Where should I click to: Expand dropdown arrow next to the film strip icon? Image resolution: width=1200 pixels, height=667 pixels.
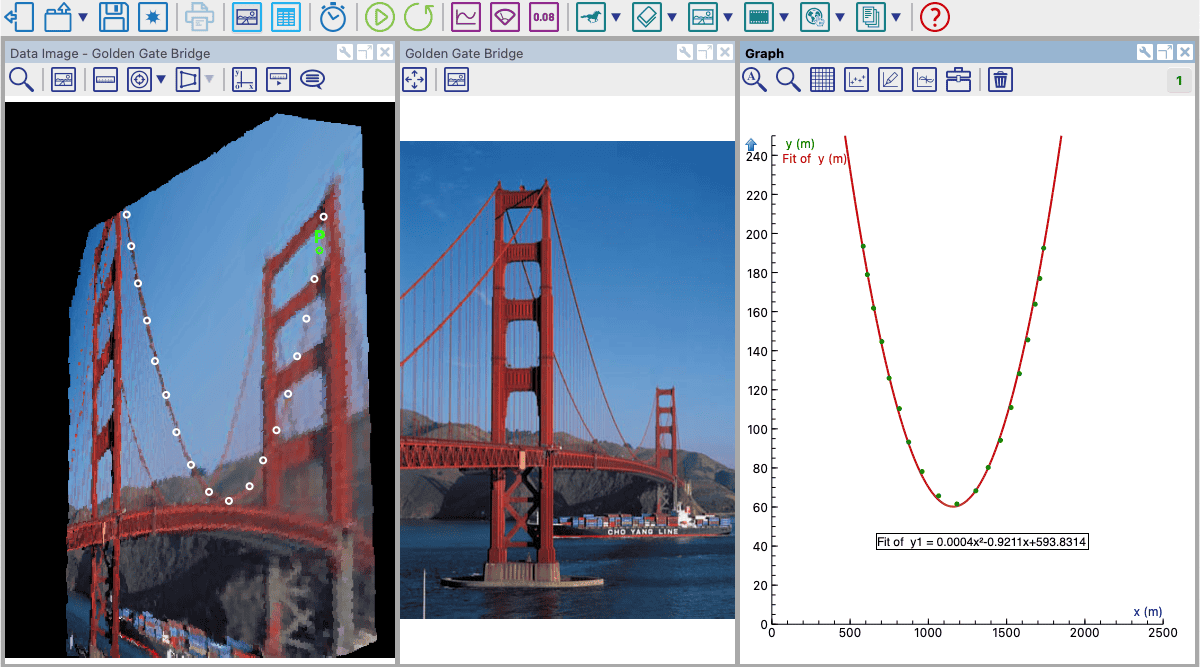(x=783, y=18)
